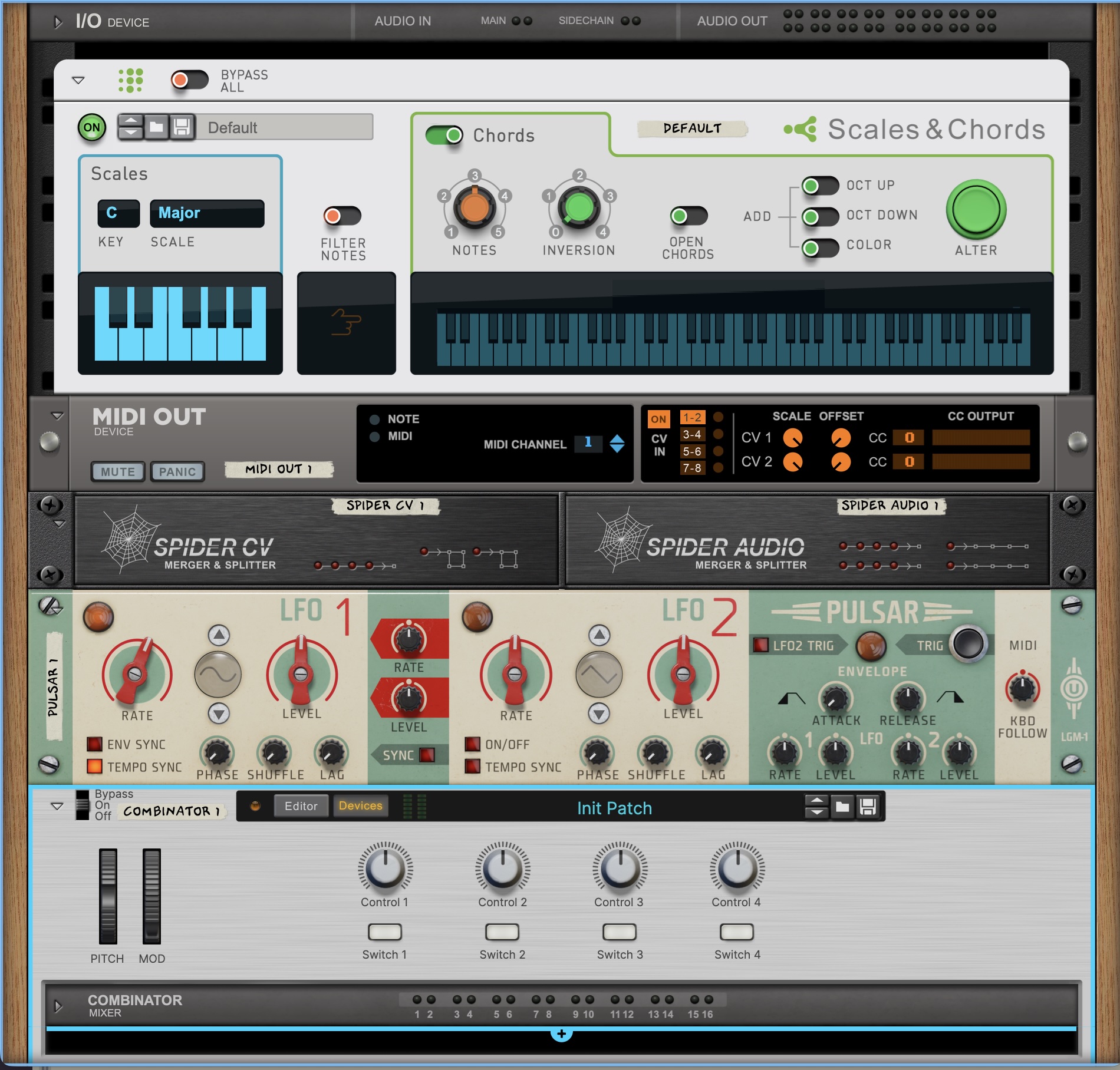Step through Combinator patches with the up/down arrows
The width and height of the screenshot is (1120, 1070).
pos(816,806)
